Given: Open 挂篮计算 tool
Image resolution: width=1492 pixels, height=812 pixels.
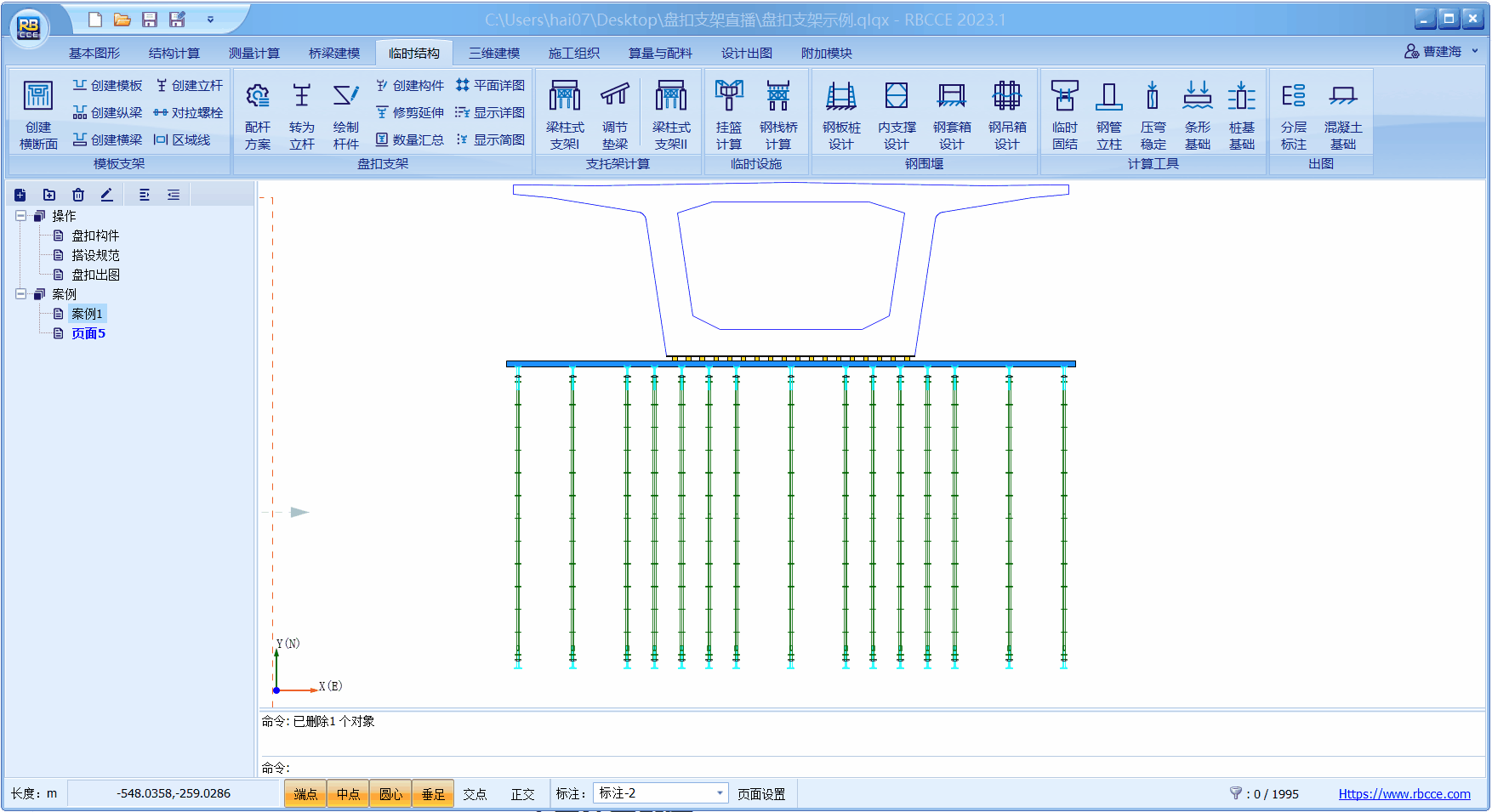Looking at the screenshot, I should [728, 113].
